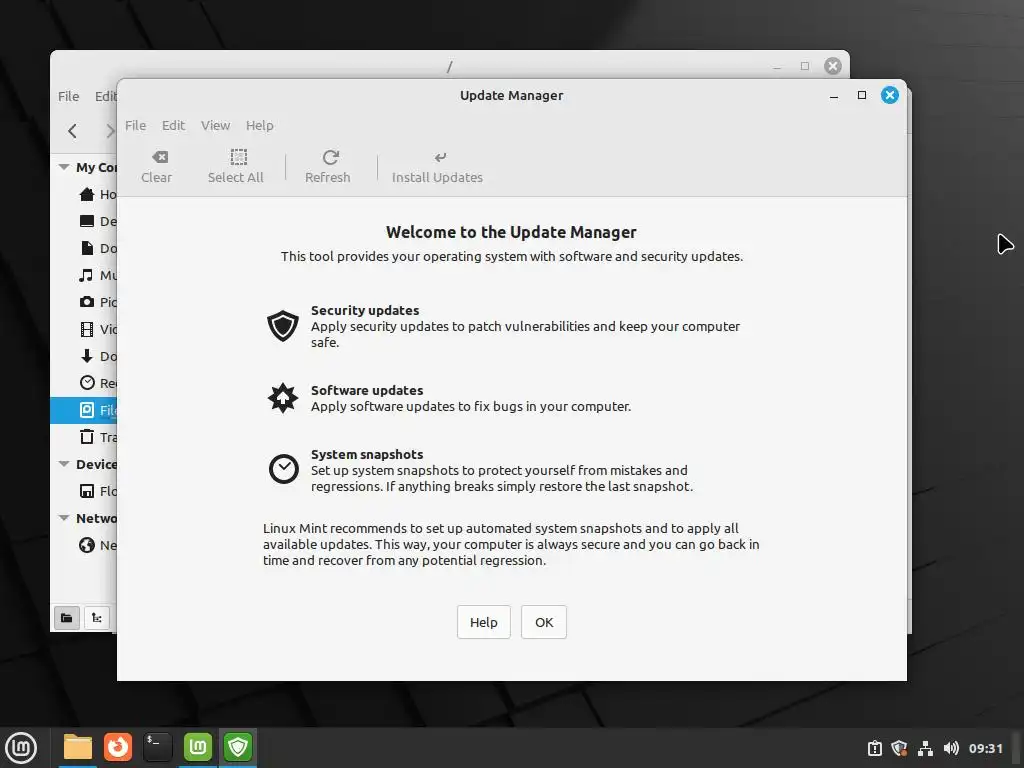Screen dimensions: 1024x768
Task: Select the Desktop icon in file manager sidebar
Action: point(87,221)
